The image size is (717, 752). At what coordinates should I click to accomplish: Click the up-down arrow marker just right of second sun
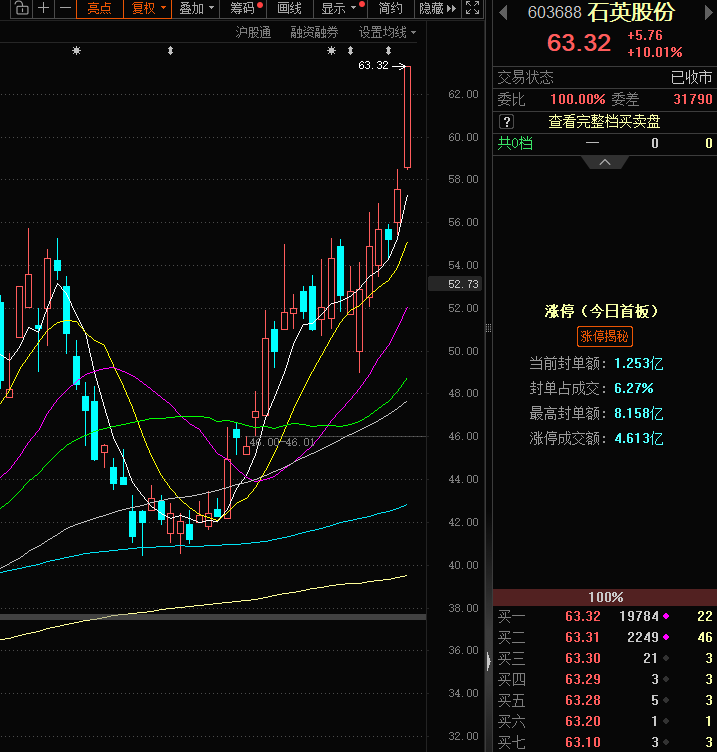click(351, 50)
